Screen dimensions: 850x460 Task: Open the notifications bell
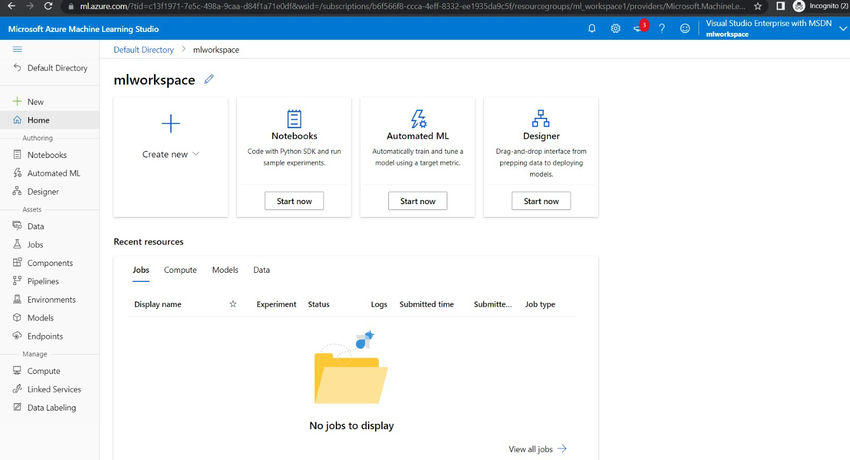pyautogui.click(x=591, y=28)
